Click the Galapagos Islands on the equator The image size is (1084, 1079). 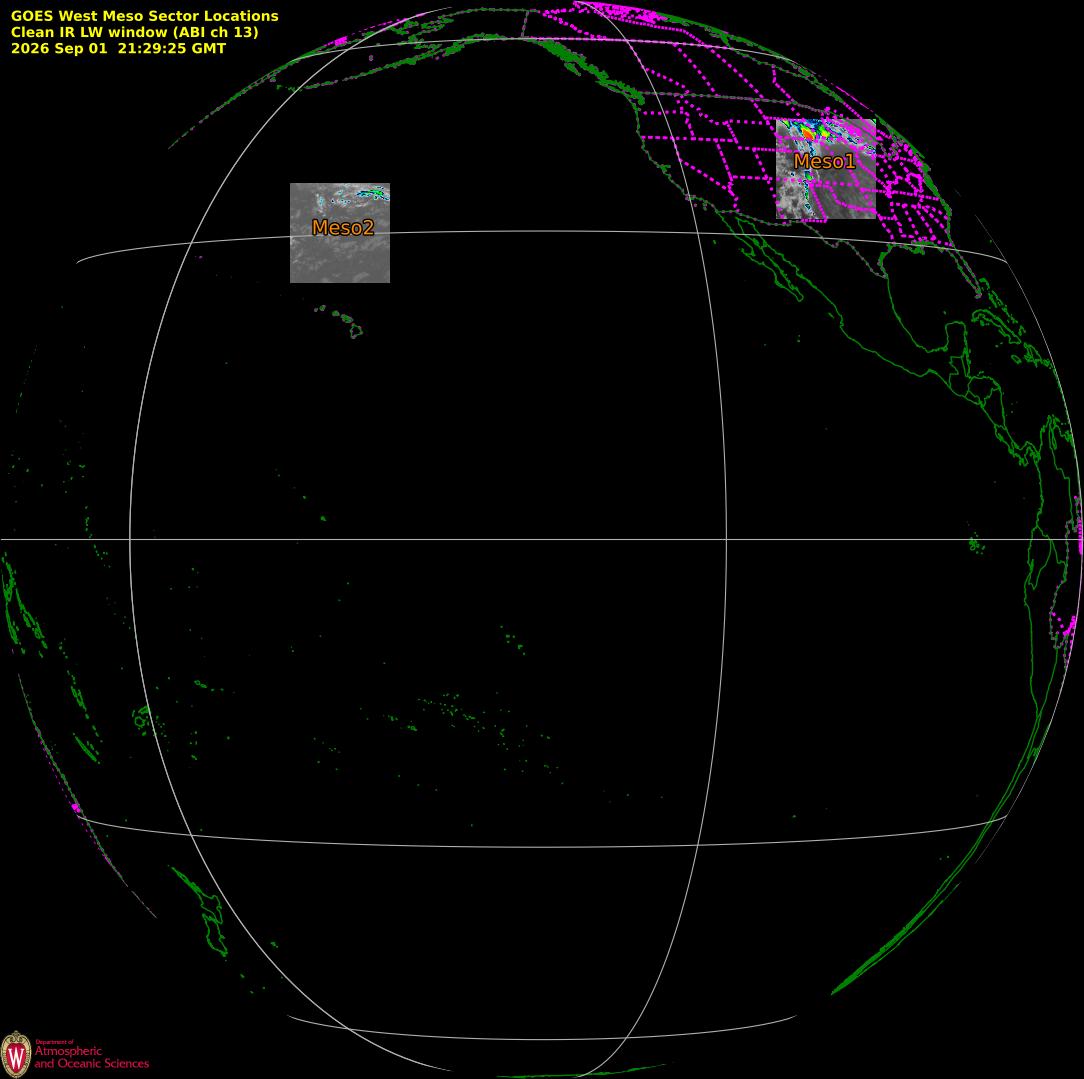(975, 544)
